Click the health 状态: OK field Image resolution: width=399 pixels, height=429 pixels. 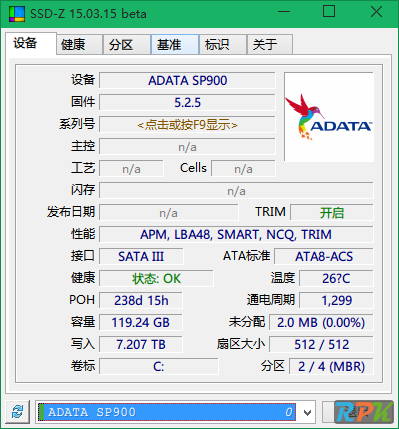coord(156,279)
